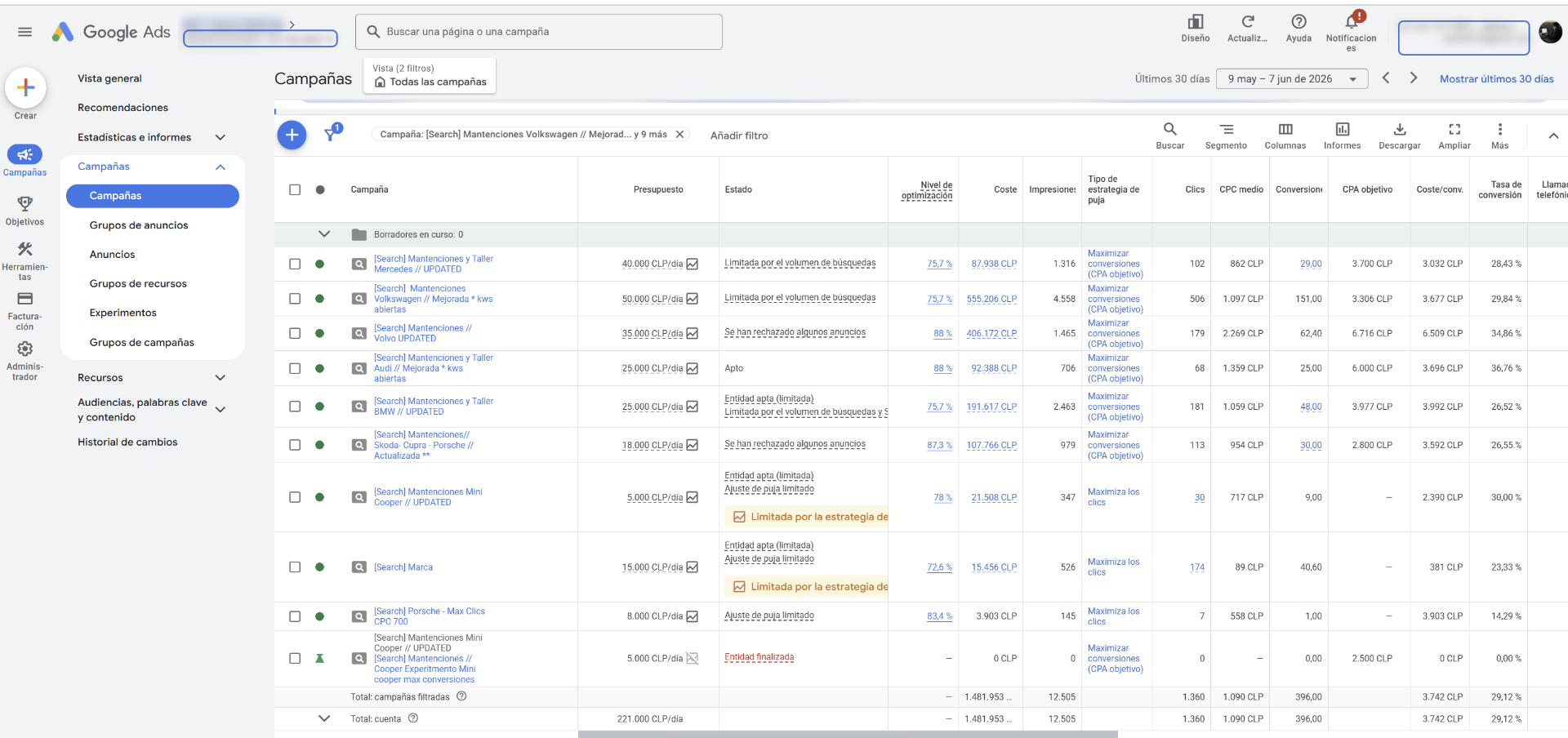Click the 555.206 CLP cost link
Viewport: 1568px width, 738px height.
point(991,299)
